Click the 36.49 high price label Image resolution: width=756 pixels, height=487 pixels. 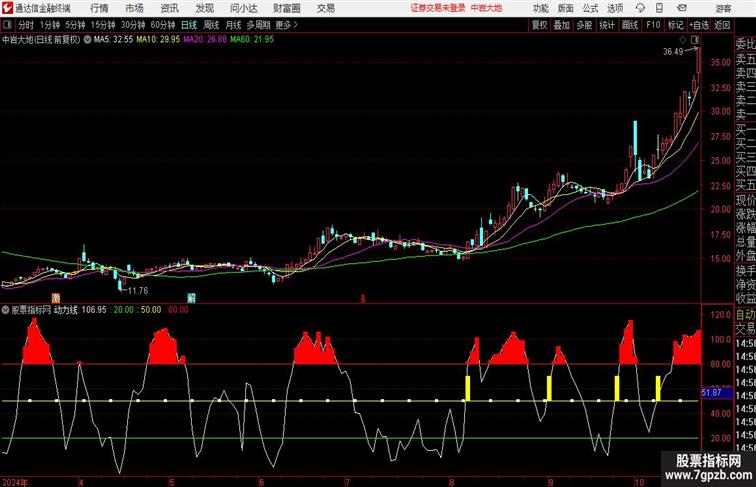click(673, 52)
